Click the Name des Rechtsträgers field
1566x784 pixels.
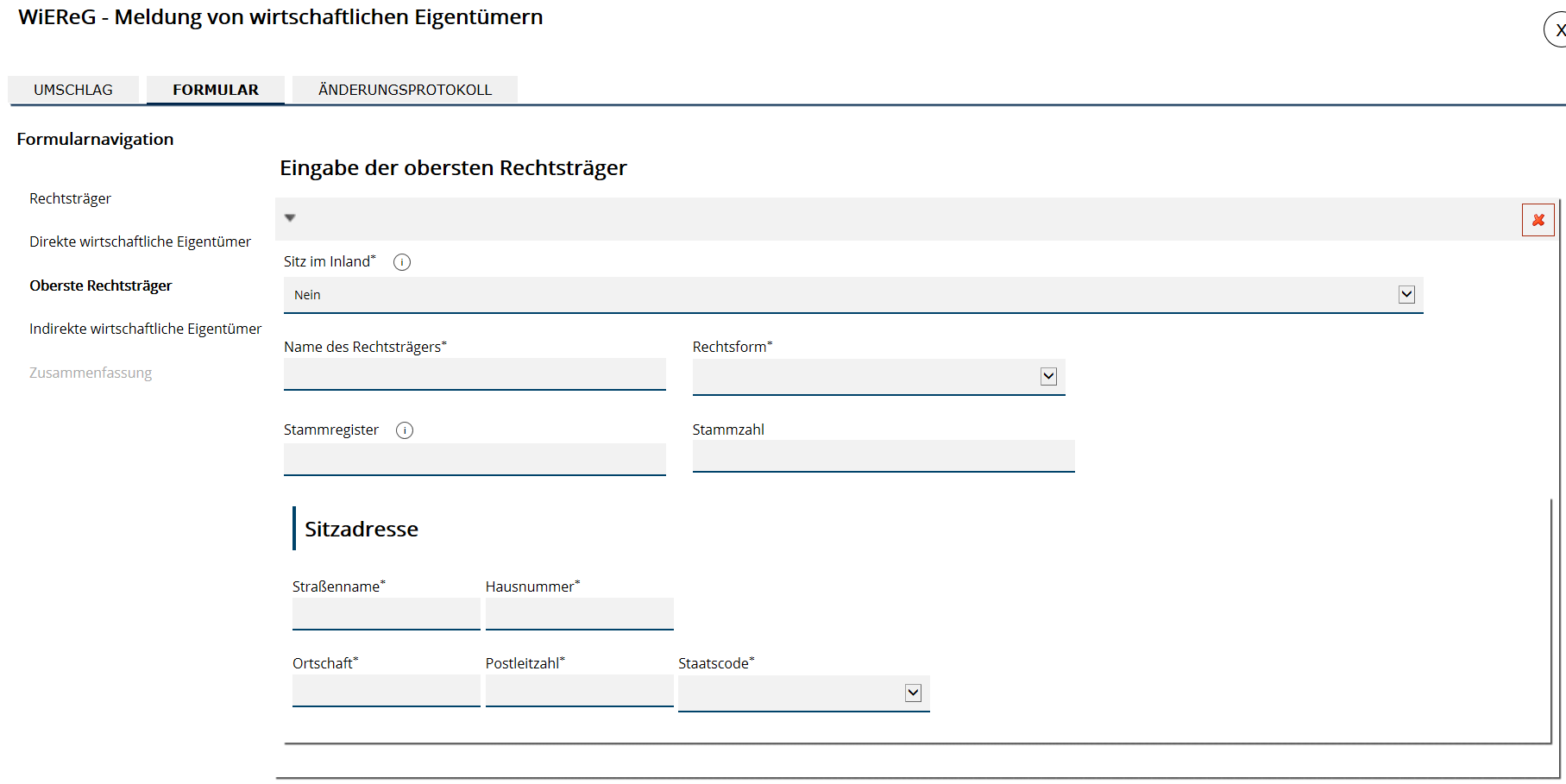pos(475,374)
